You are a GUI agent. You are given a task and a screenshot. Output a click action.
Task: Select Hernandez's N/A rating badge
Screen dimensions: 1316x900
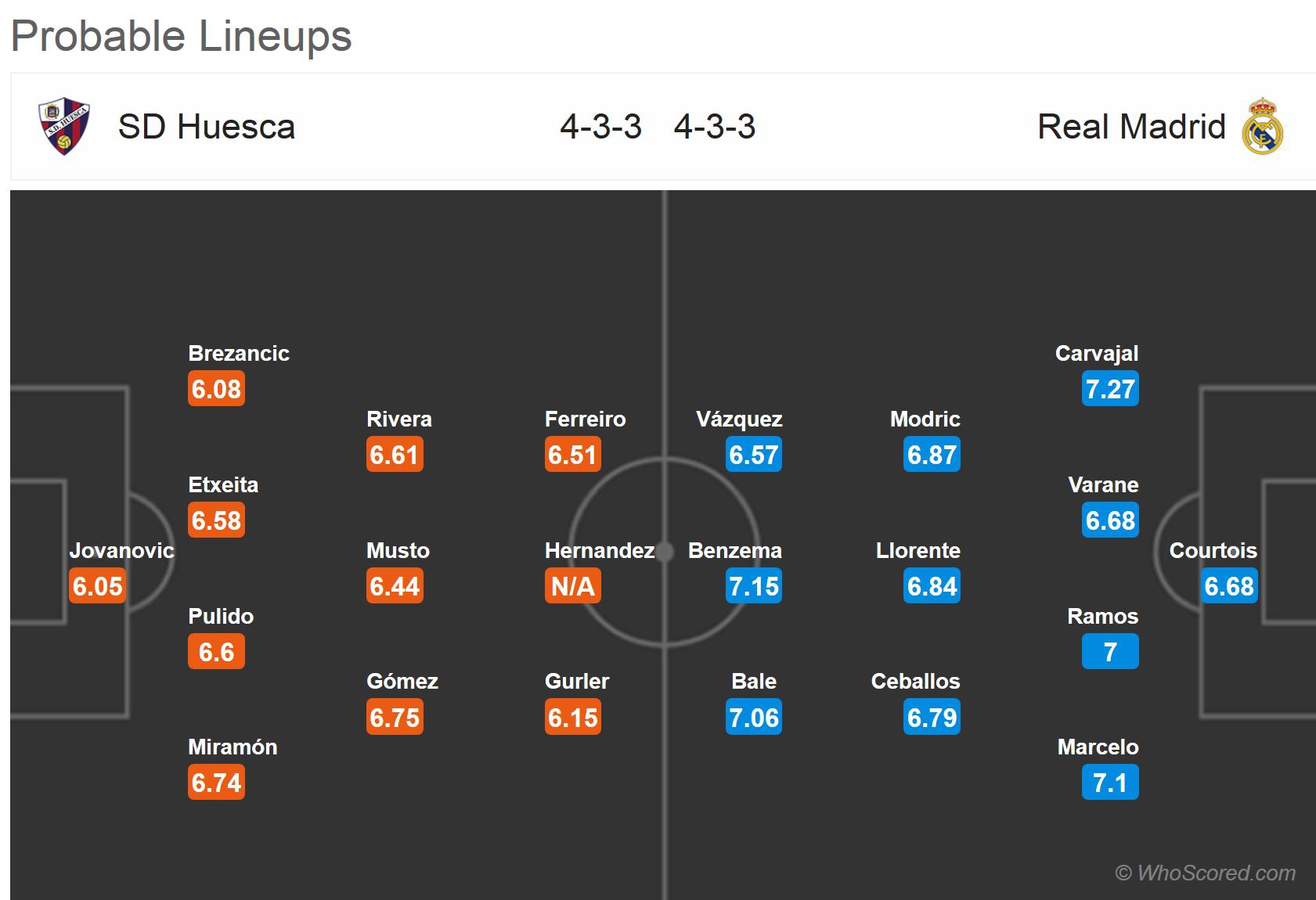click(x=572, y=586)
